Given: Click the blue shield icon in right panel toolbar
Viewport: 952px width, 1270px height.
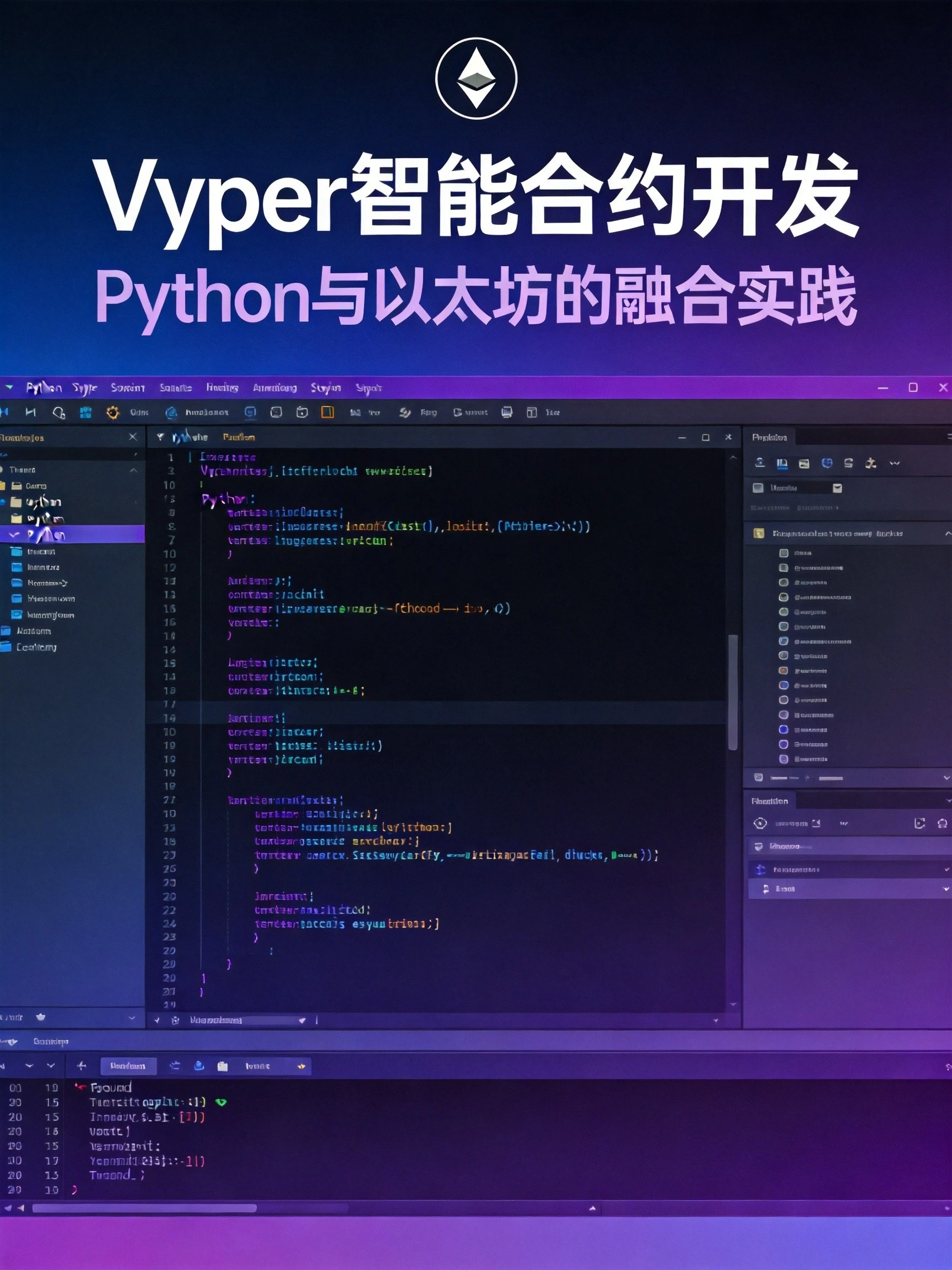Looking at the screenshot, I should [x=827, y=463].
